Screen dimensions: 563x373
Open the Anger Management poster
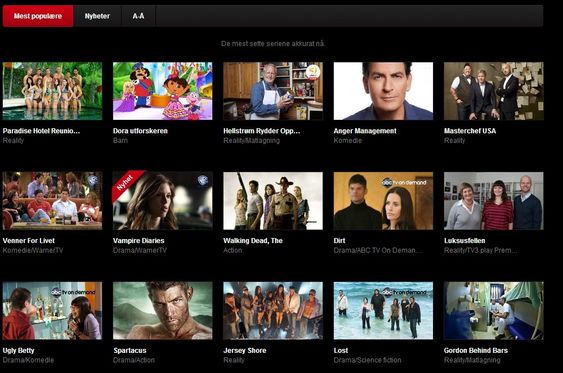tap(383, 91)
